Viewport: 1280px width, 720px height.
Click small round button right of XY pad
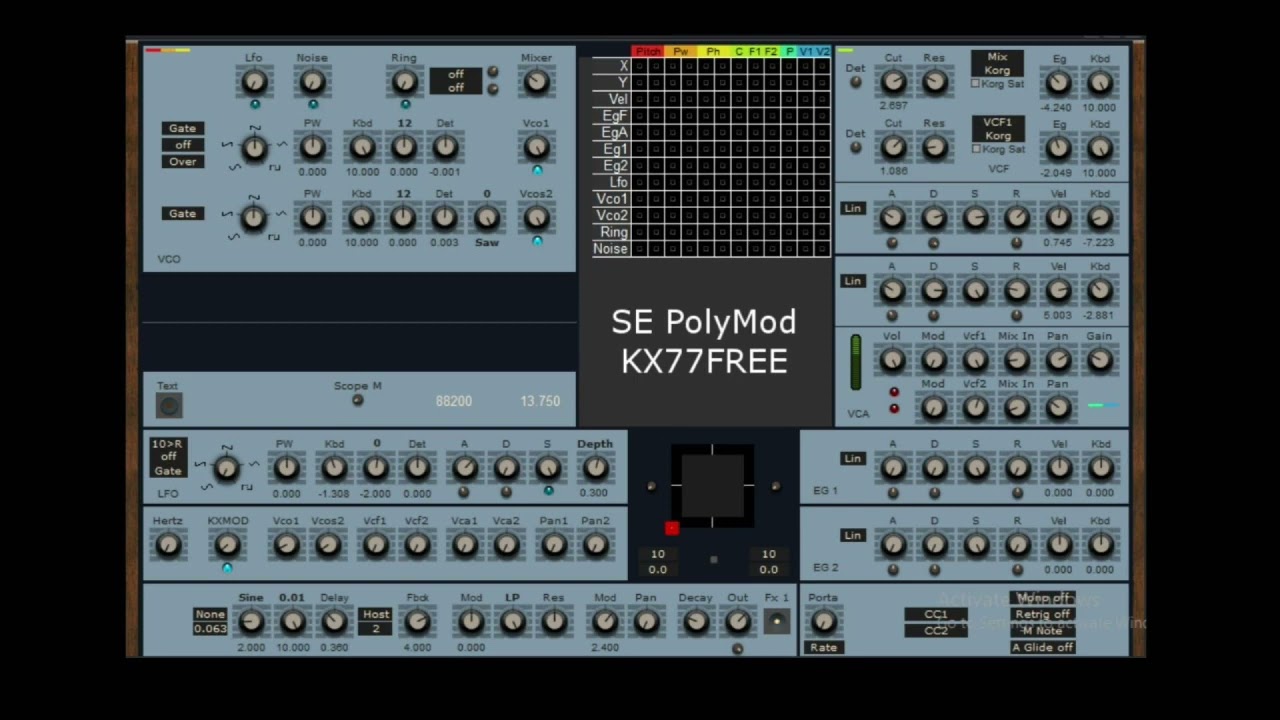(x=776, y=487)
